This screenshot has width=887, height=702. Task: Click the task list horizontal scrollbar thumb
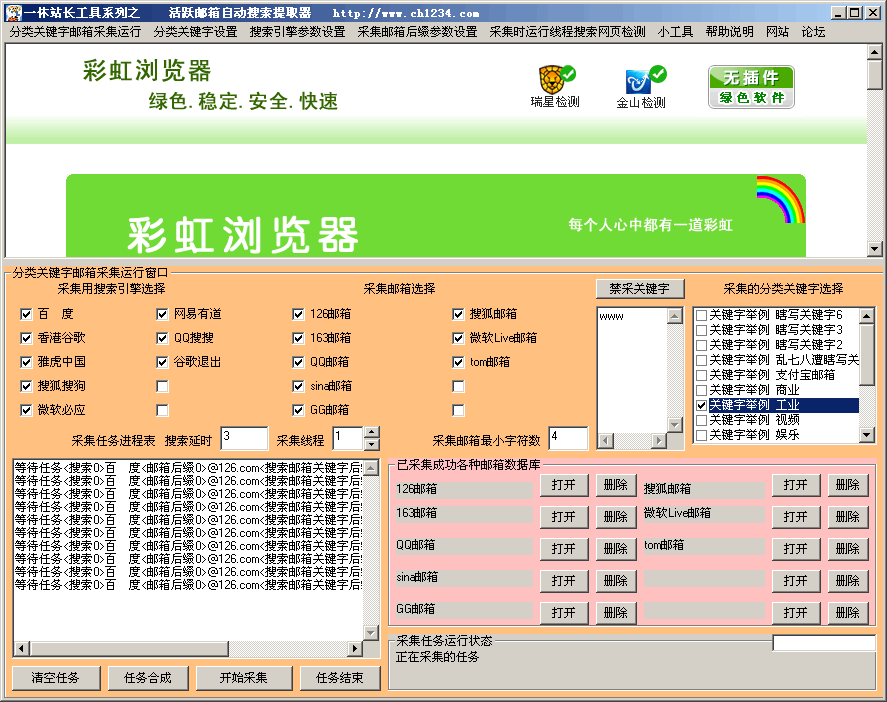[130, 648]
